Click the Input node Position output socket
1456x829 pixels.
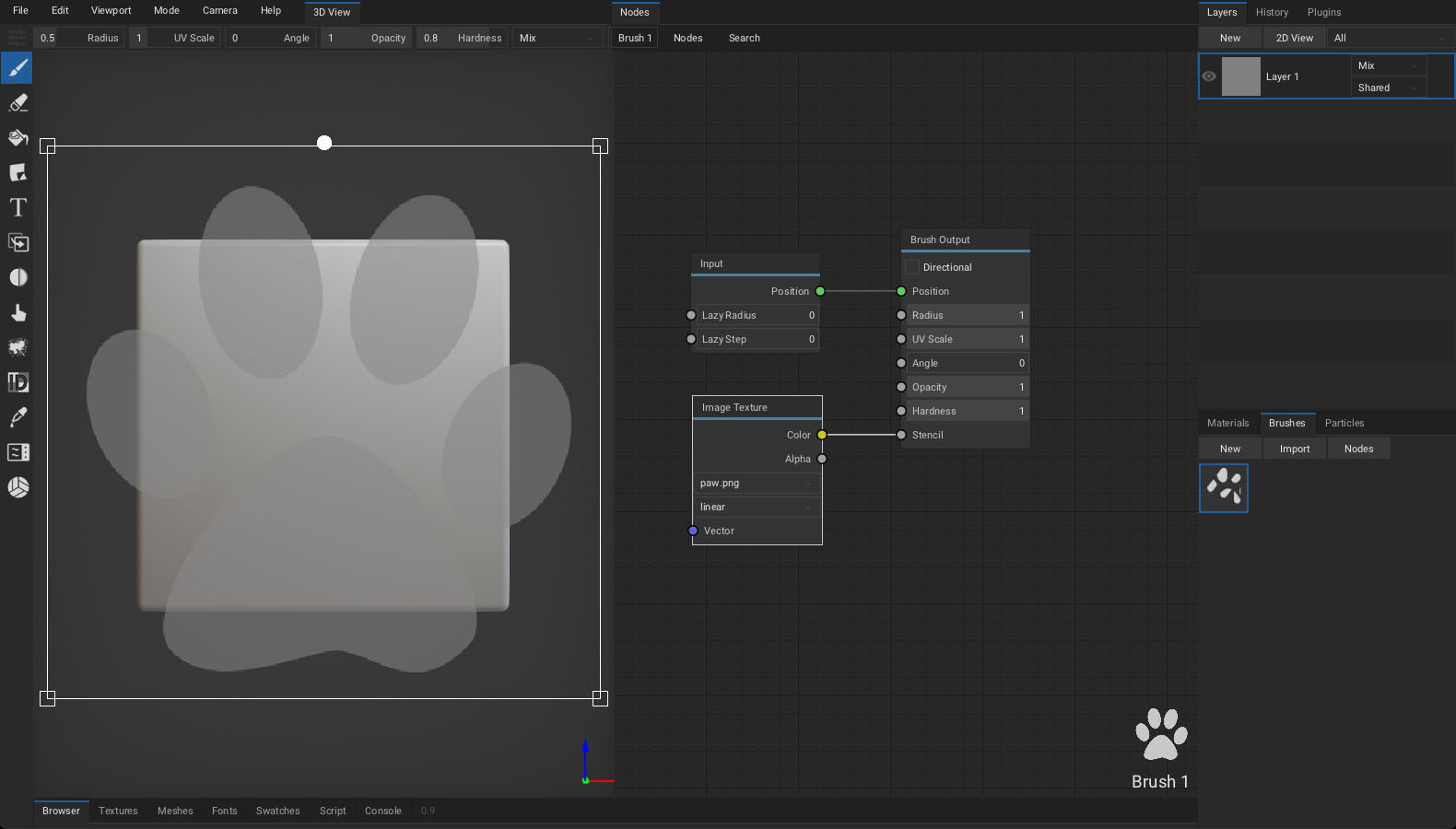(x=820, y=291)
